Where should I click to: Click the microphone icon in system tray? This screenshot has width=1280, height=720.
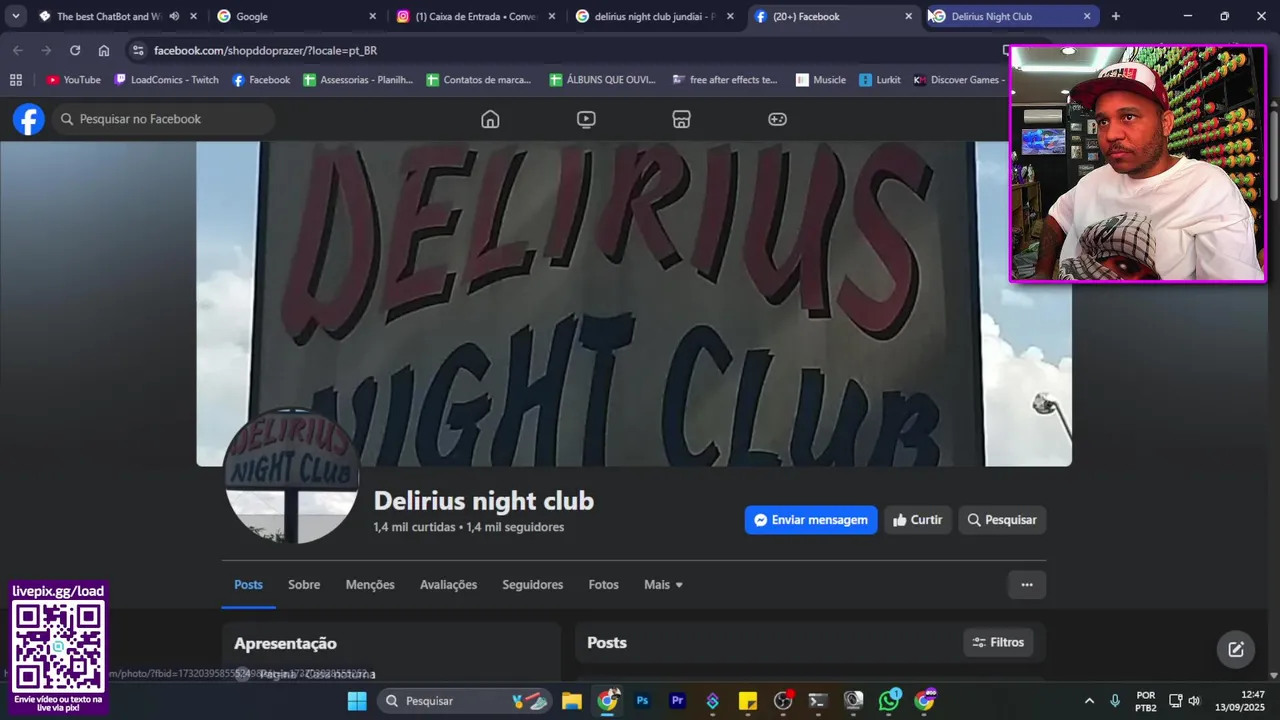coord(1115,701)
